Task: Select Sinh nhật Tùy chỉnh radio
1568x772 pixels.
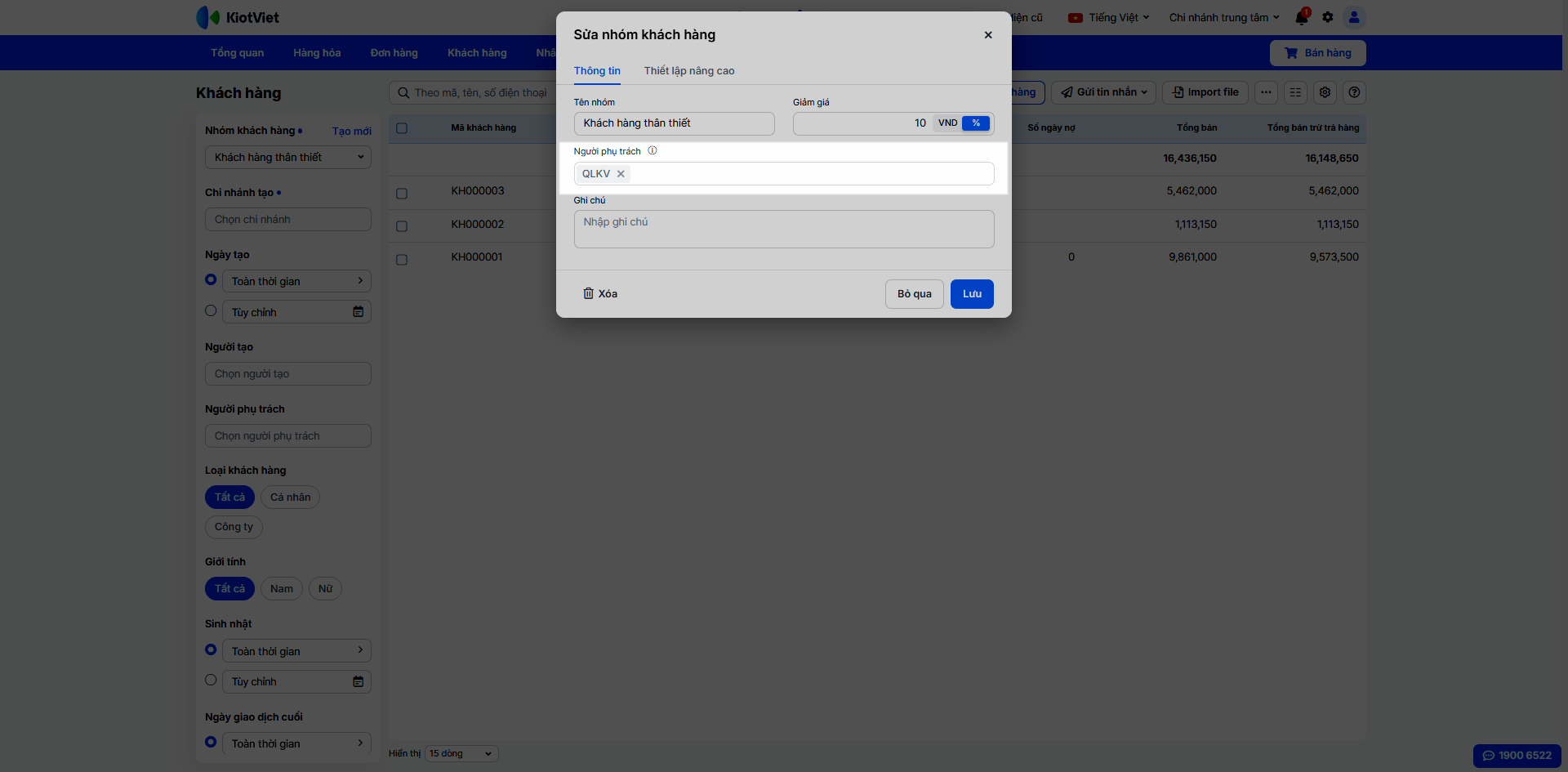Action: (211, 681)
